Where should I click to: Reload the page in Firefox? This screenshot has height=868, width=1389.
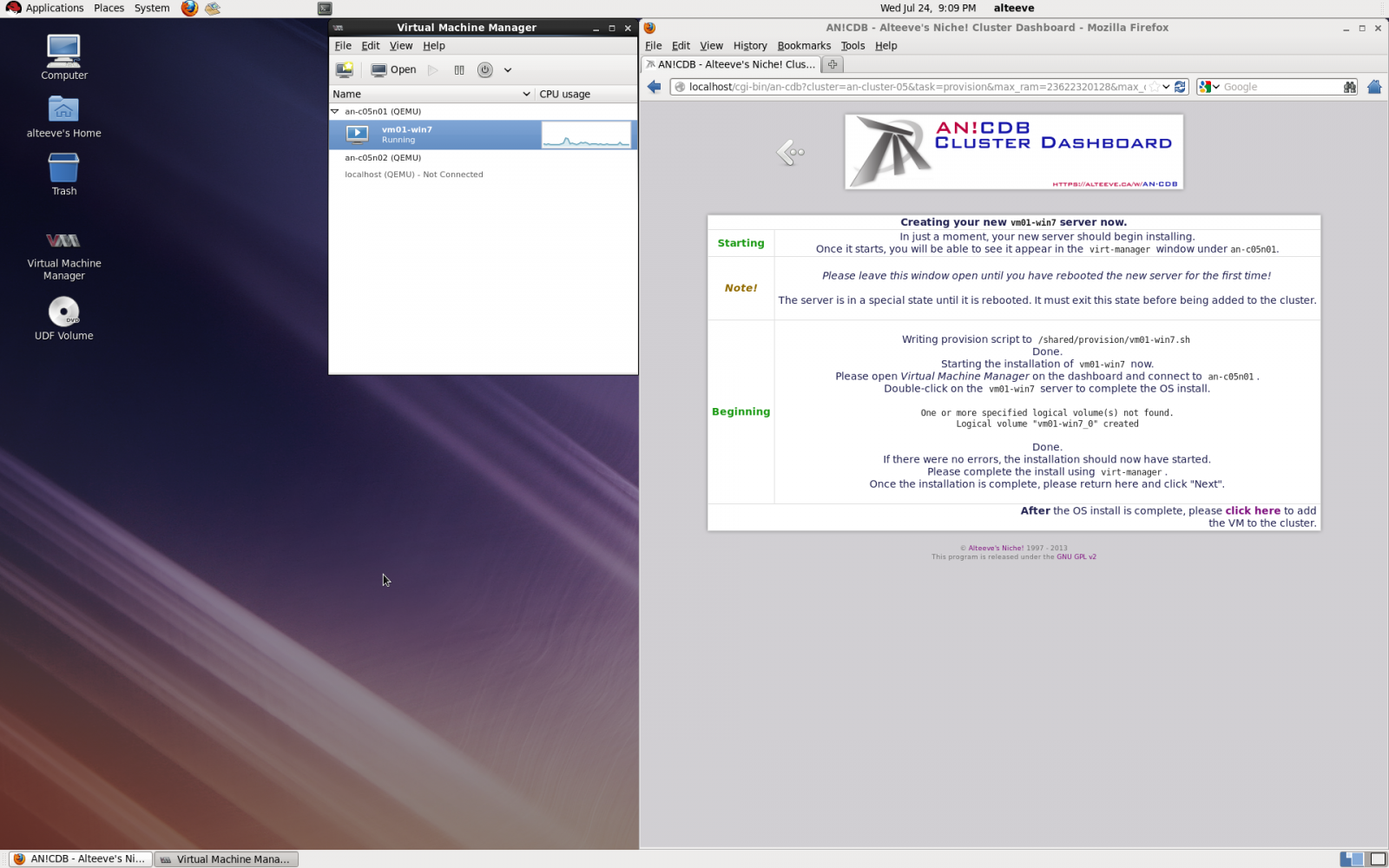click(1180, 87)
